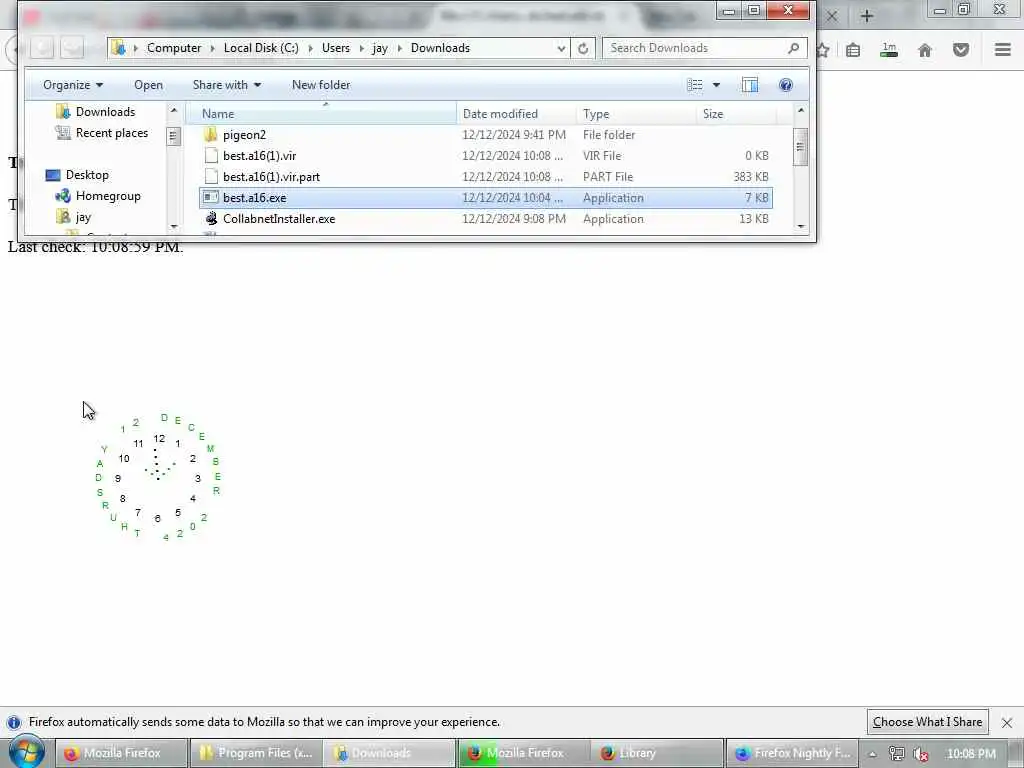Image resolution: width=1024 pixels, height=768 pixels.
Task: Open the Firefox hamburger menu
Action: 1003,50
